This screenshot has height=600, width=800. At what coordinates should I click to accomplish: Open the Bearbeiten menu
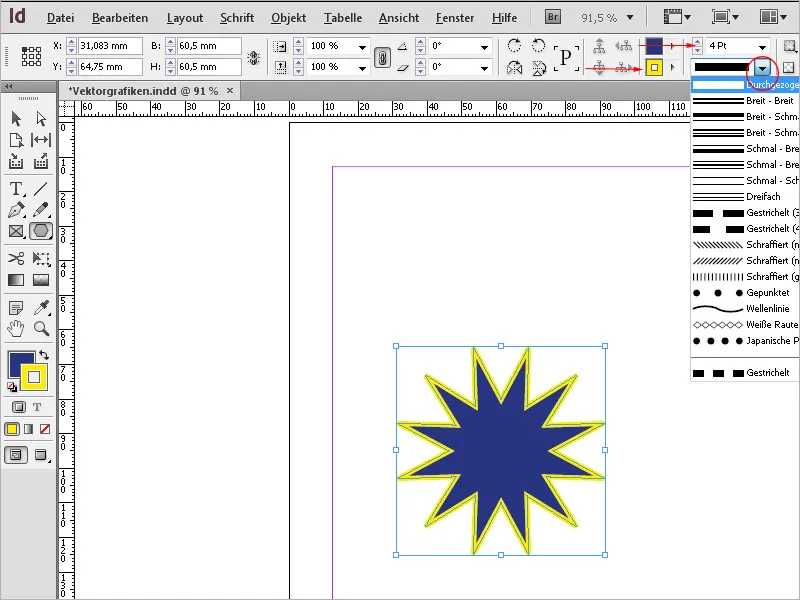[x=120, y=18]
